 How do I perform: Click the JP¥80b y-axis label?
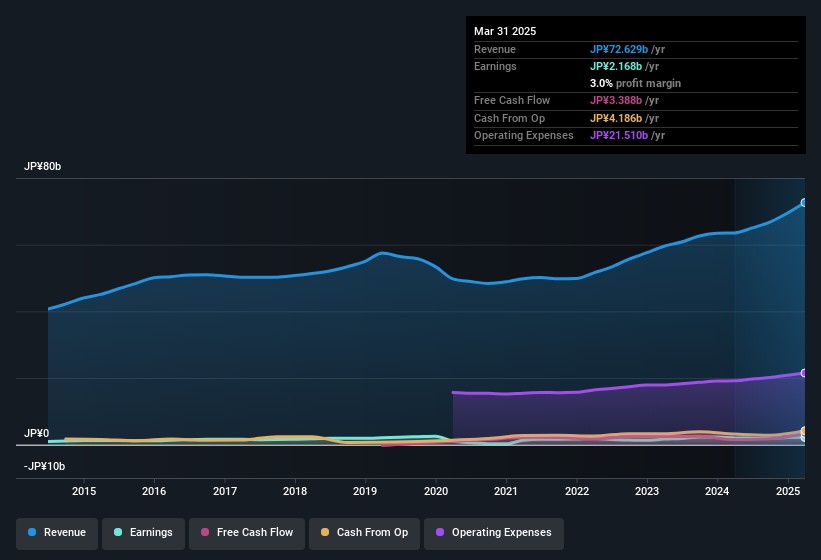point(43,167)
